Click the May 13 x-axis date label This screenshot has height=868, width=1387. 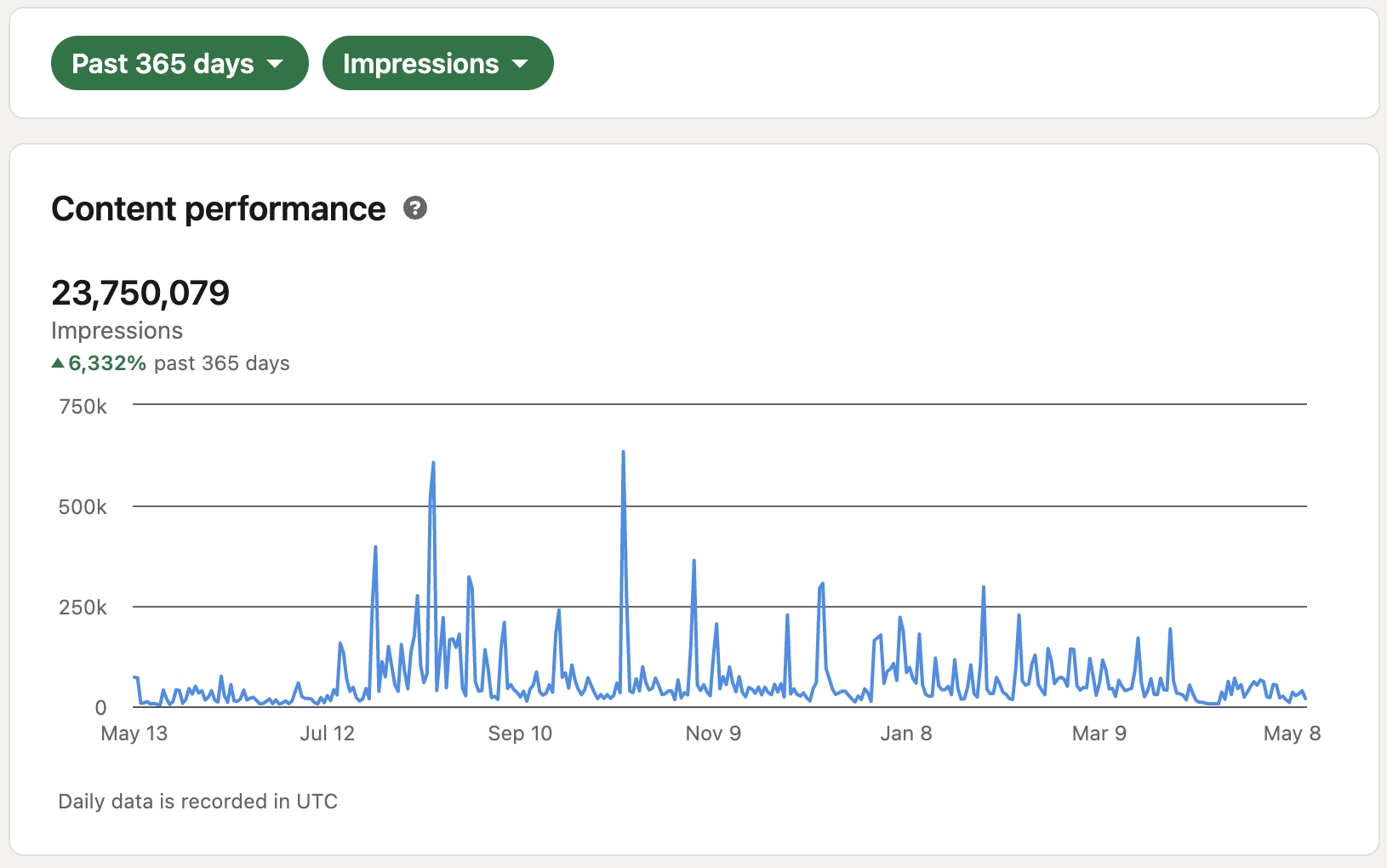[x=134, y=734]
